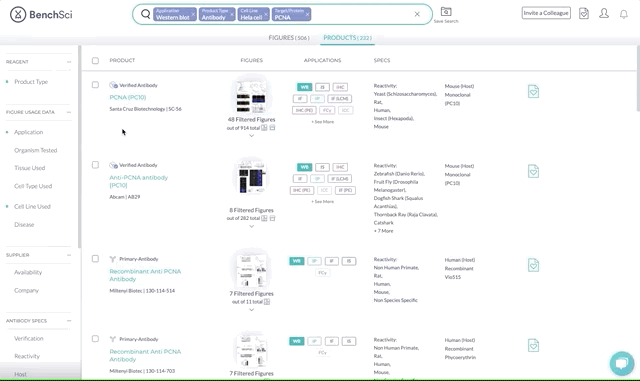Screen dimensions: 640x381
Task: Click Primary-Antibody icon for Miltenyi 130-114-514
Action: (x=113, y=259)
